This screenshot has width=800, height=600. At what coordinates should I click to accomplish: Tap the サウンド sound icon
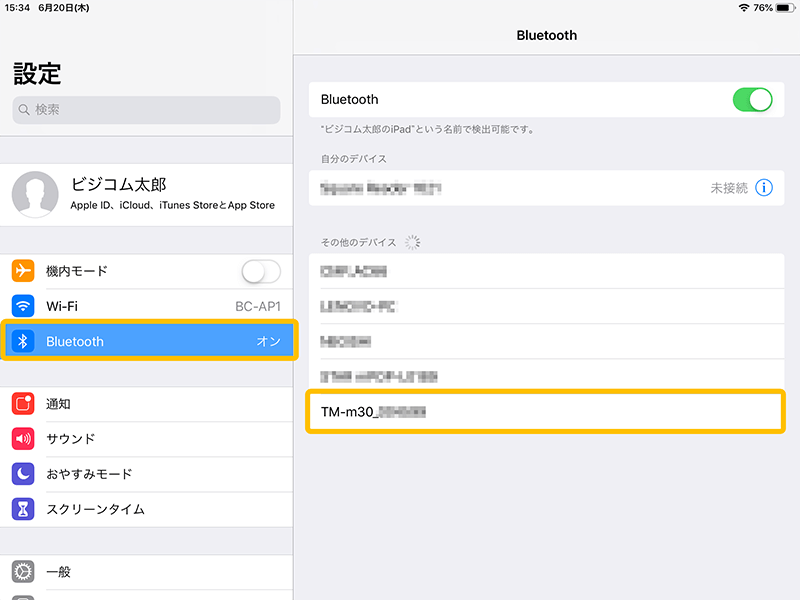23,439
